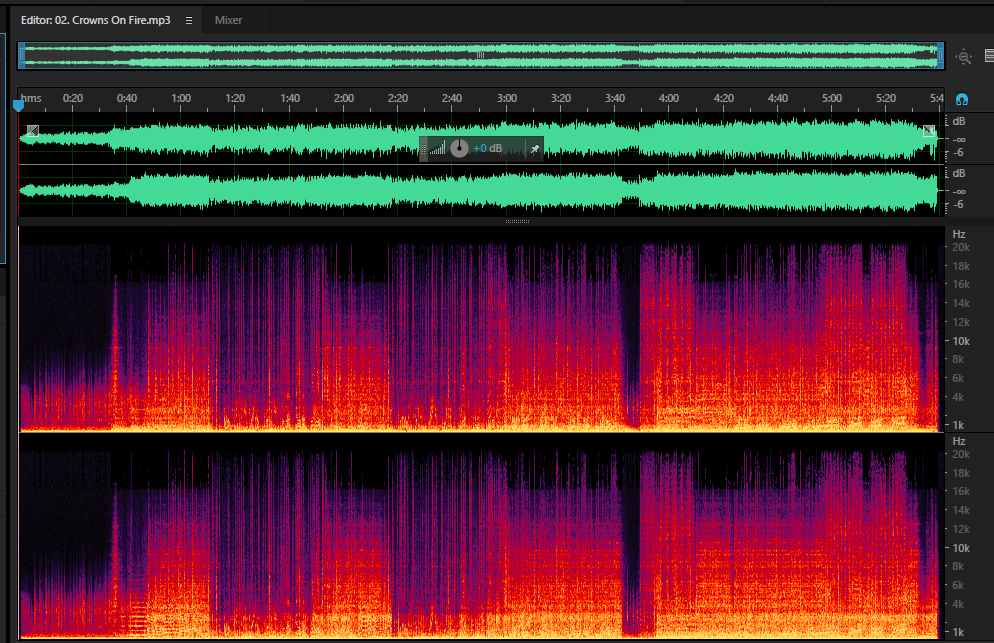Click 10k on the left channel frequency scale
Viewport: 994px width, 643px height.
[961, 341]
